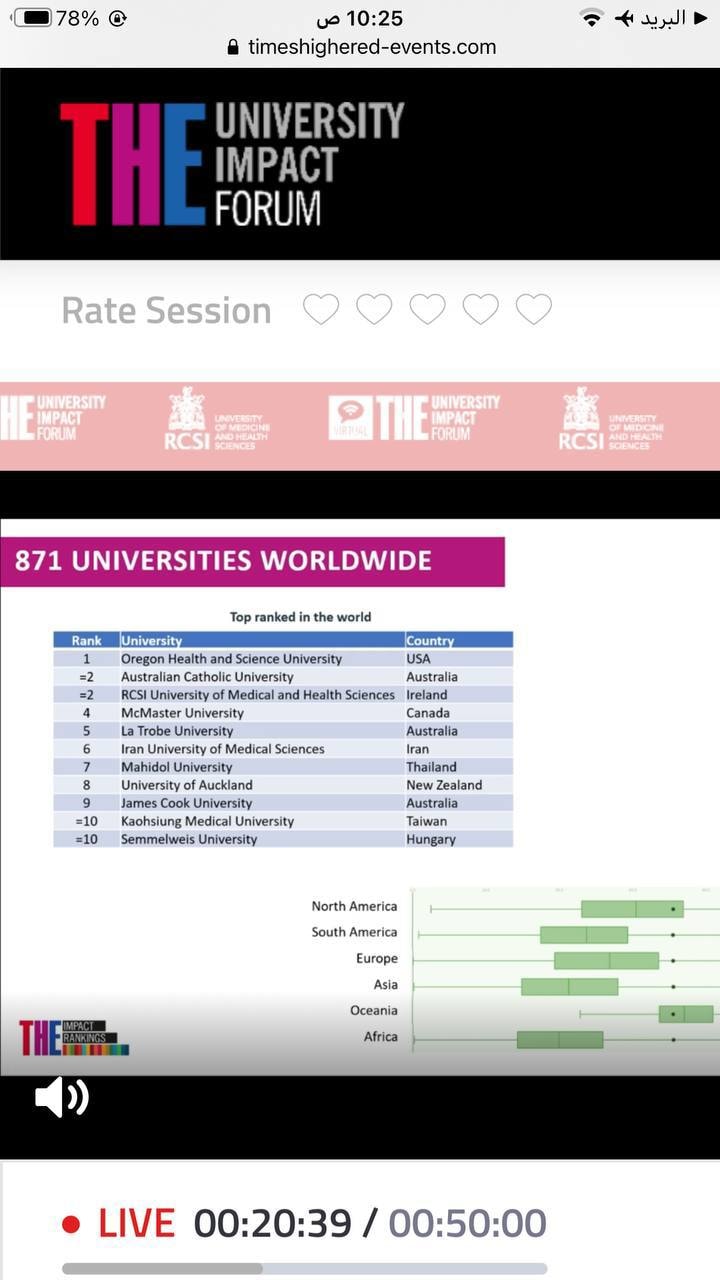Give five hearts to session
Viewport: 720px width, 1280px height.
pyautogui.click(x=533, y=310)
